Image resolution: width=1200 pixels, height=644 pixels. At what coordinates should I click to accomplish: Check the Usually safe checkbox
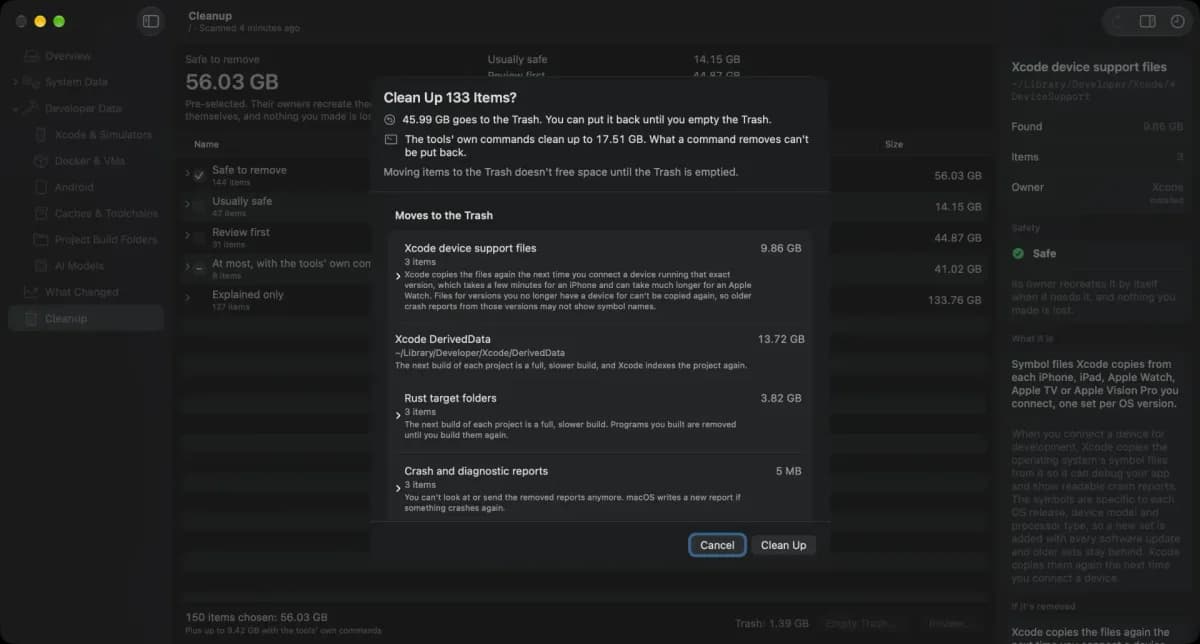199,206
